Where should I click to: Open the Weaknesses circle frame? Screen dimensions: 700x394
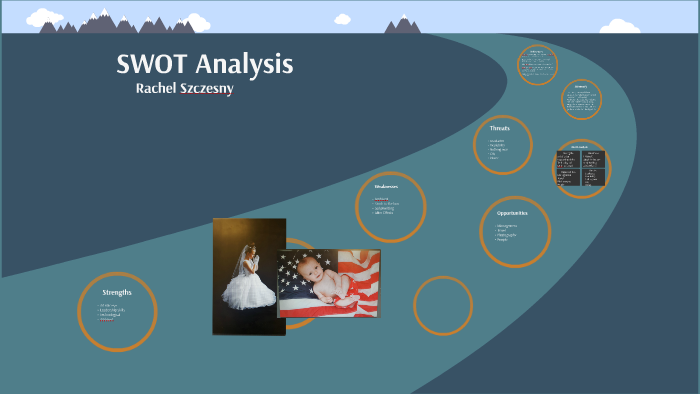tap(391, 207)
